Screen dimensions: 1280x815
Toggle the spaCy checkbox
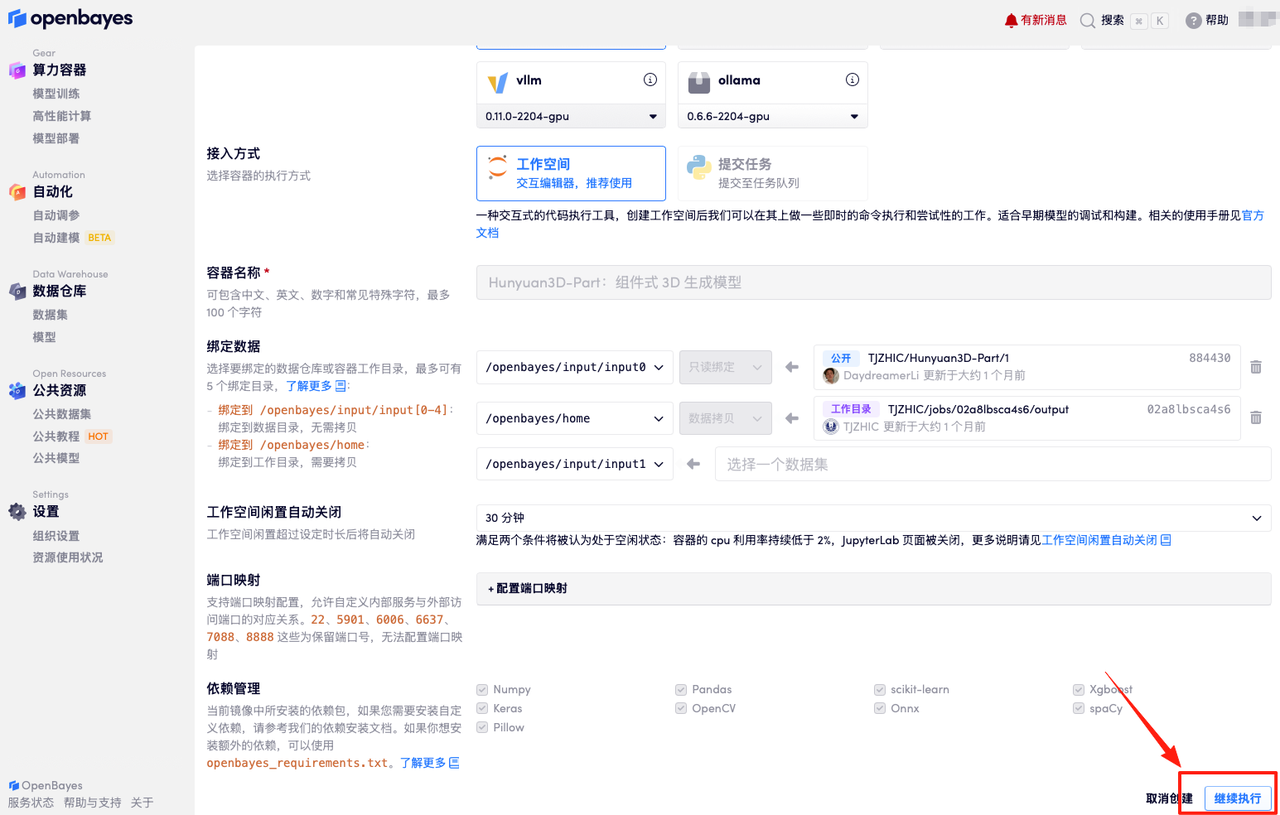pyautogui.click(x=1078, y=708)
